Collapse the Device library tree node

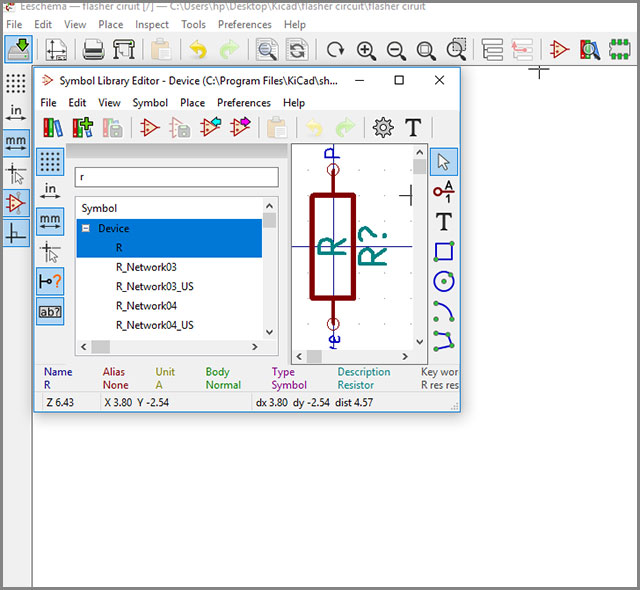pyautogui.click(x=86, y=228)
